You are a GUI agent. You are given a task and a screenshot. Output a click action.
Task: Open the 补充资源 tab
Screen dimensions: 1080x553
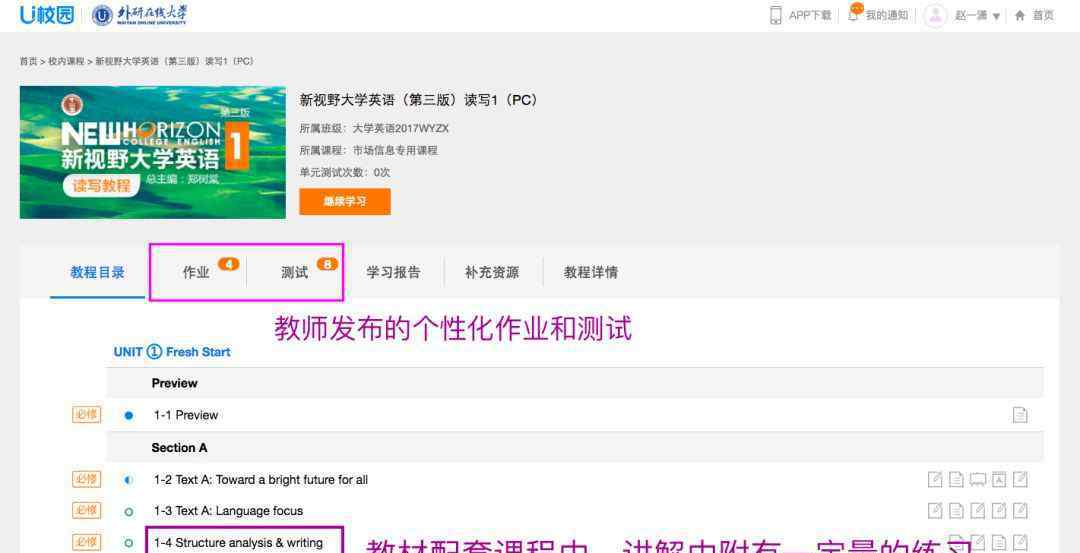pyautogui.click(x=492, y=273)
